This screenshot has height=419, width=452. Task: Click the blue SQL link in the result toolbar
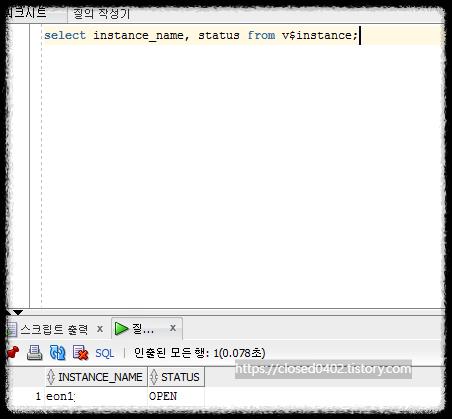[105, 353]
